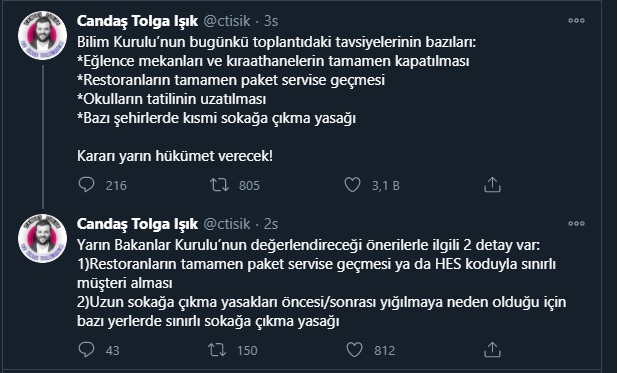Open the 2s timestamp of second tweet

click(x=271, y=224)
